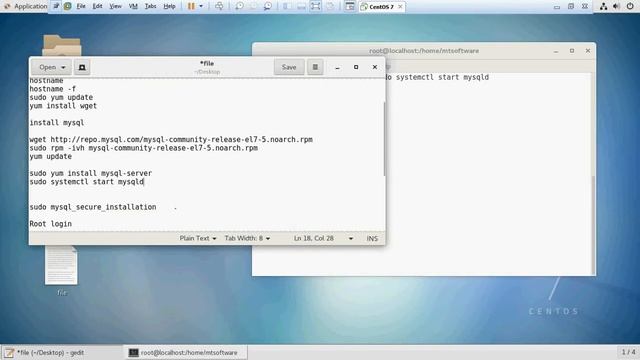
Task: Open the VMware File menu
Action: pyautogui.click(x=81, y=6)
